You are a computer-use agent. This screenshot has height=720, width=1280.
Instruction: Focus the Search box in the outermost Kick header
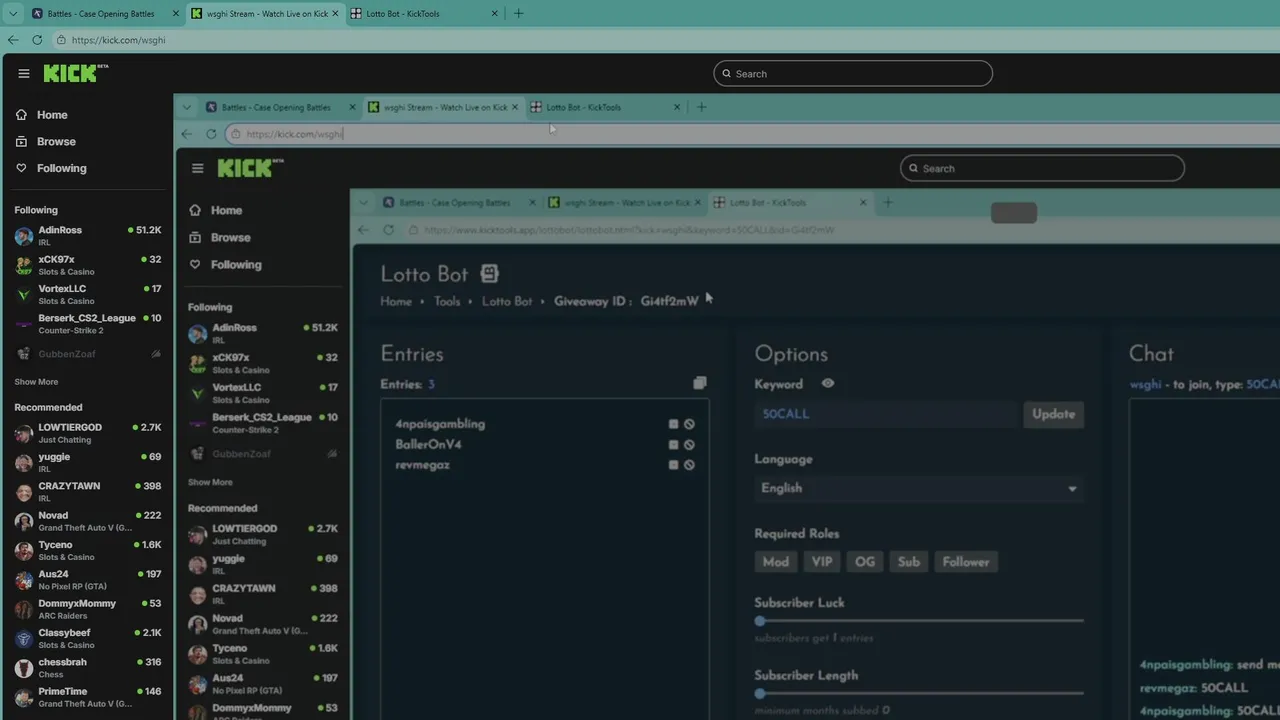coord(853,73)
